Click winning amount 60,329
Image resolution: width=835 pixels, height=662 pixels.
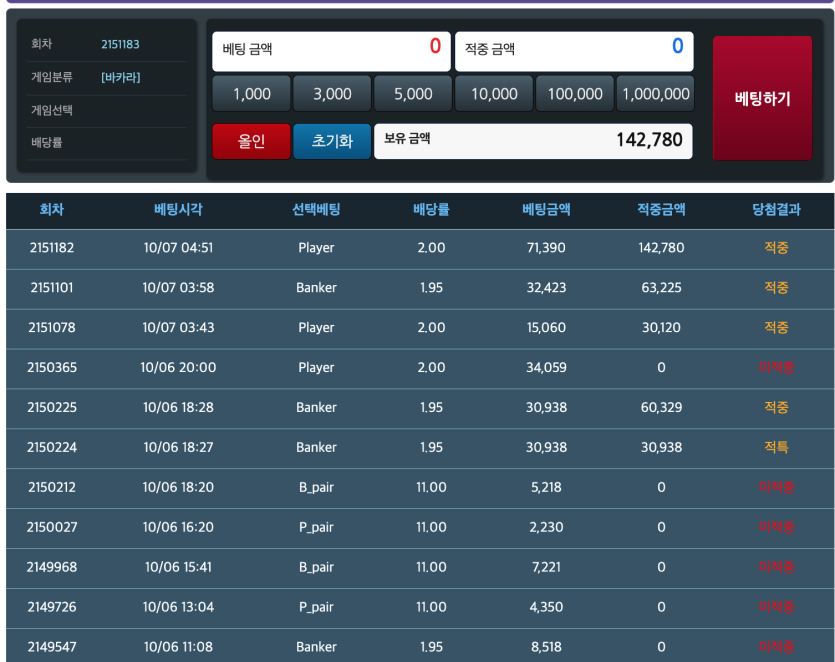[661, 407]
